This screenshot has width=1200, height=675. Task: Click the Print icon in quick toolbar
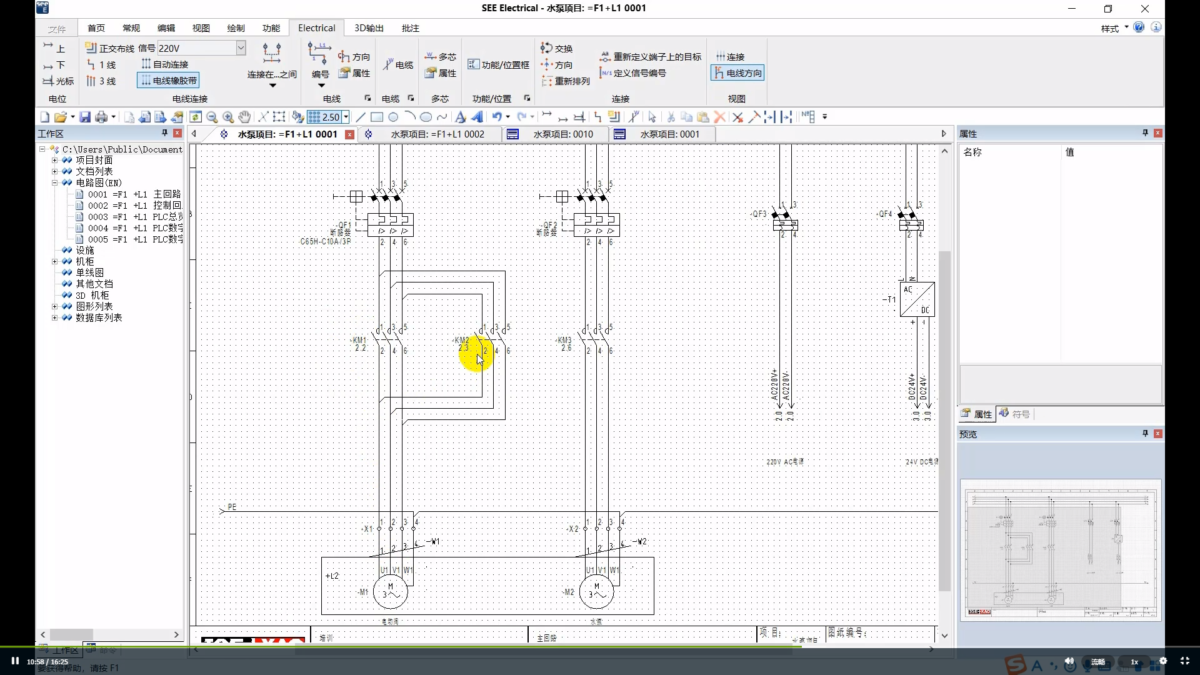[x=101, y=117]
